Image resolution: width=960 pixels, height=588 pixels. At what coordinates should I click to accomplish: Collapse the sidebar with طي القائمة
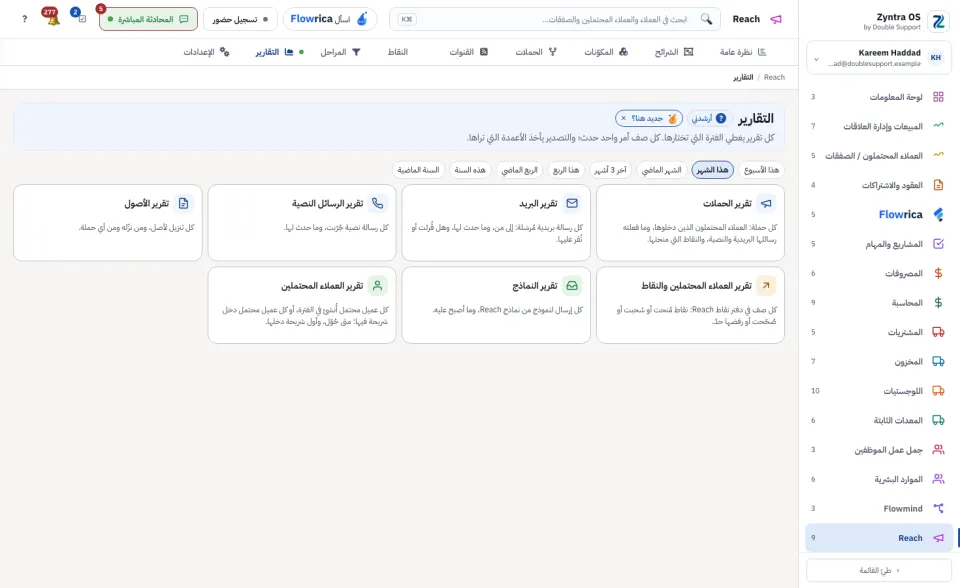pos(879,570)
